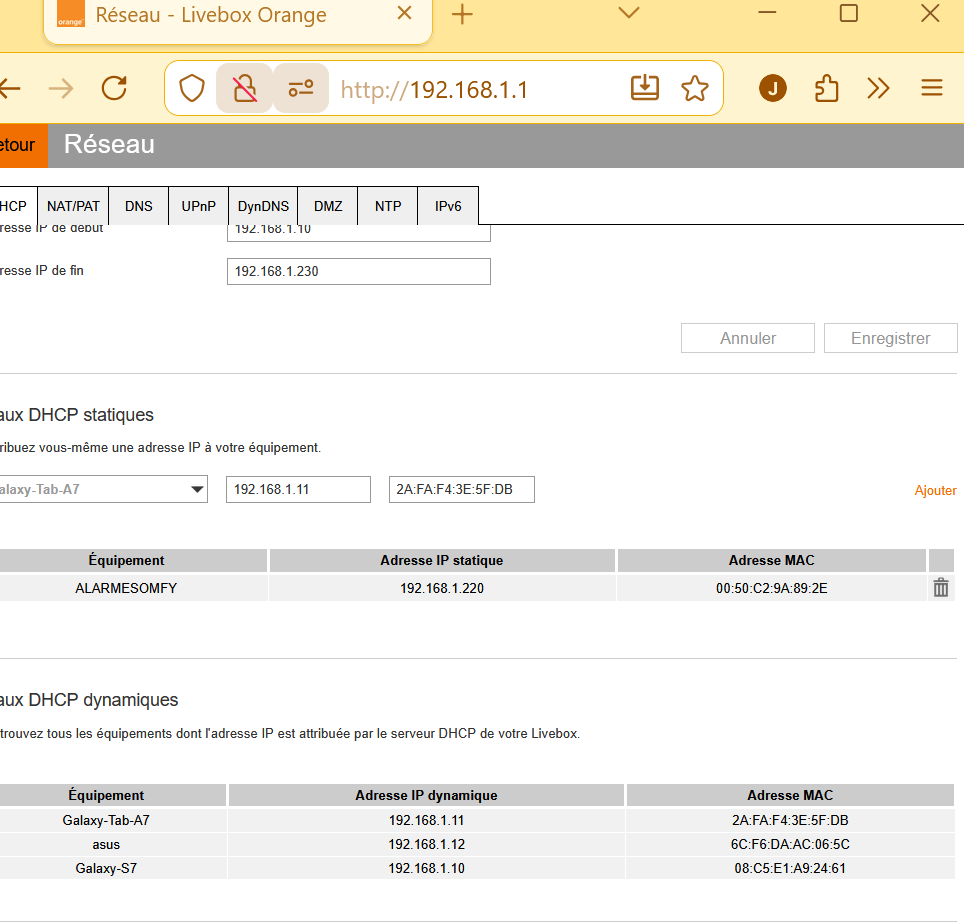Open the account avatar J icon
964x922 pixels.
point(772,89)
